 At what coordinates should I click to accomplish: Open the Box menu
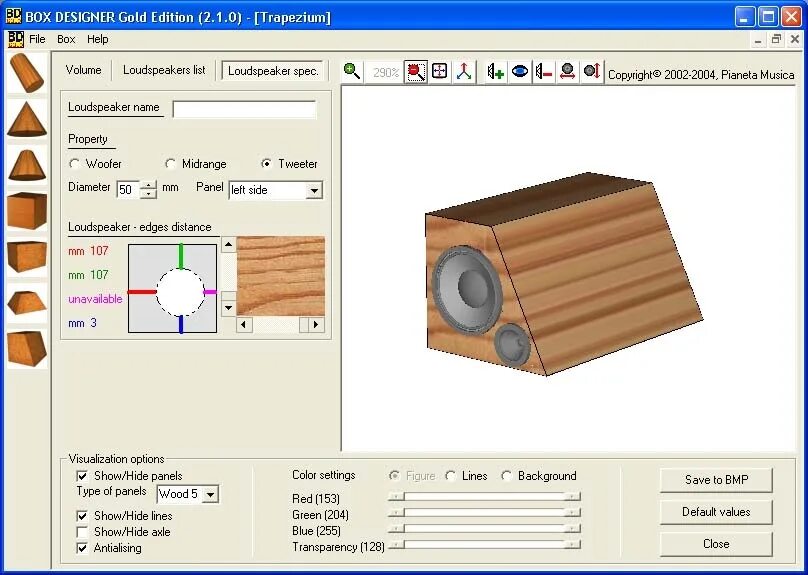pos(66,39)
